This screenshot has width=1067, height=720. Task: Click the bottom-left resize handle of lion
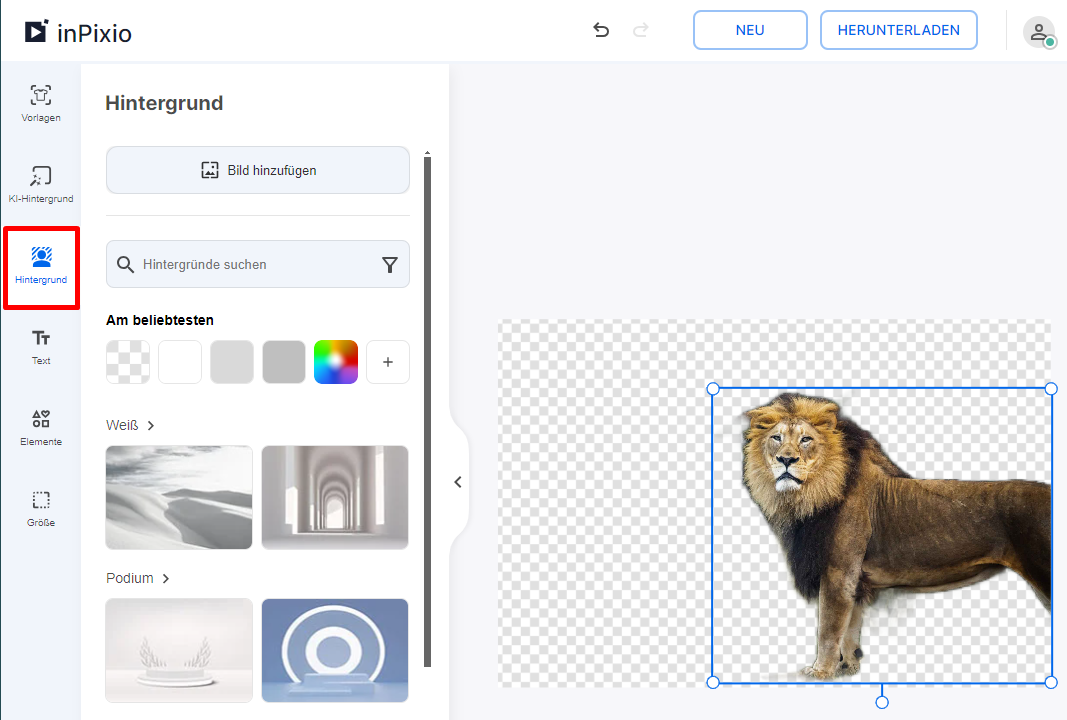coord(713,683)
